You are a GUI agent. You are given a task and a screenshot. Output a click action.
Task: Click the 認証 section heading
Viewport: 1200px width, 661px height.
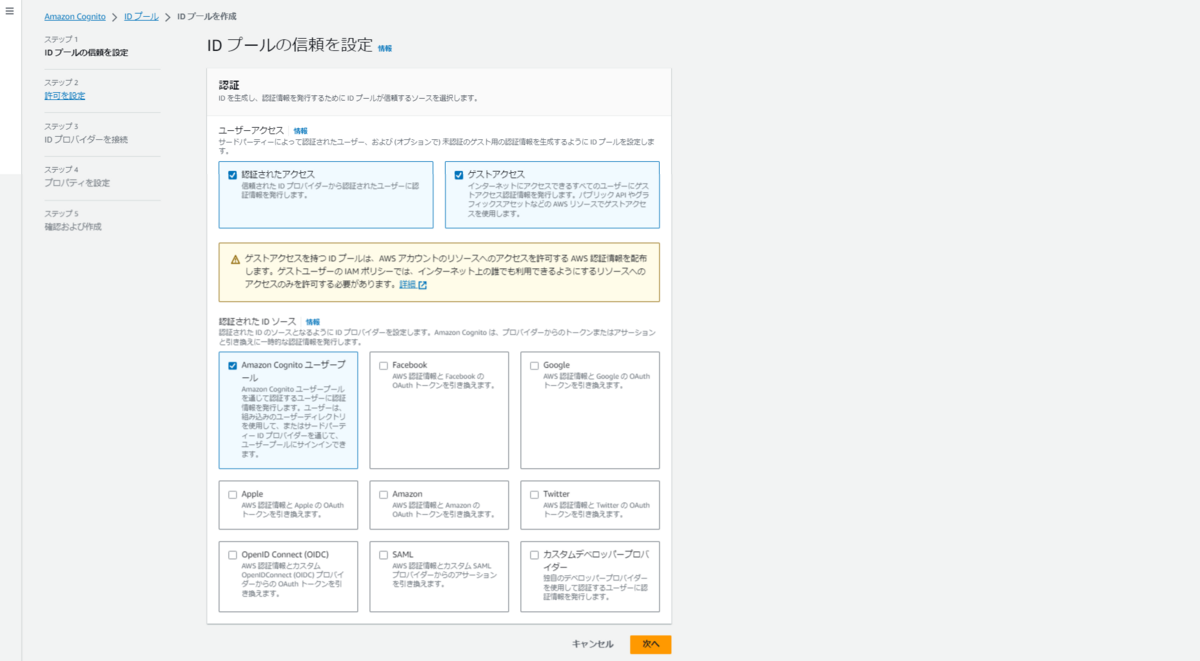(229, 85)
